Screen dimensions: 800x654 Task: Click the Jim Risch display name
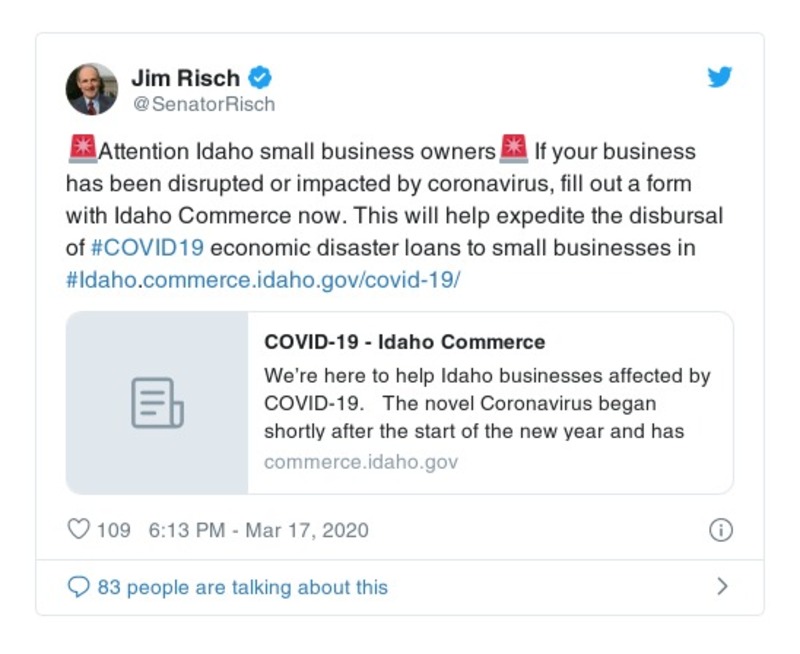187,77
